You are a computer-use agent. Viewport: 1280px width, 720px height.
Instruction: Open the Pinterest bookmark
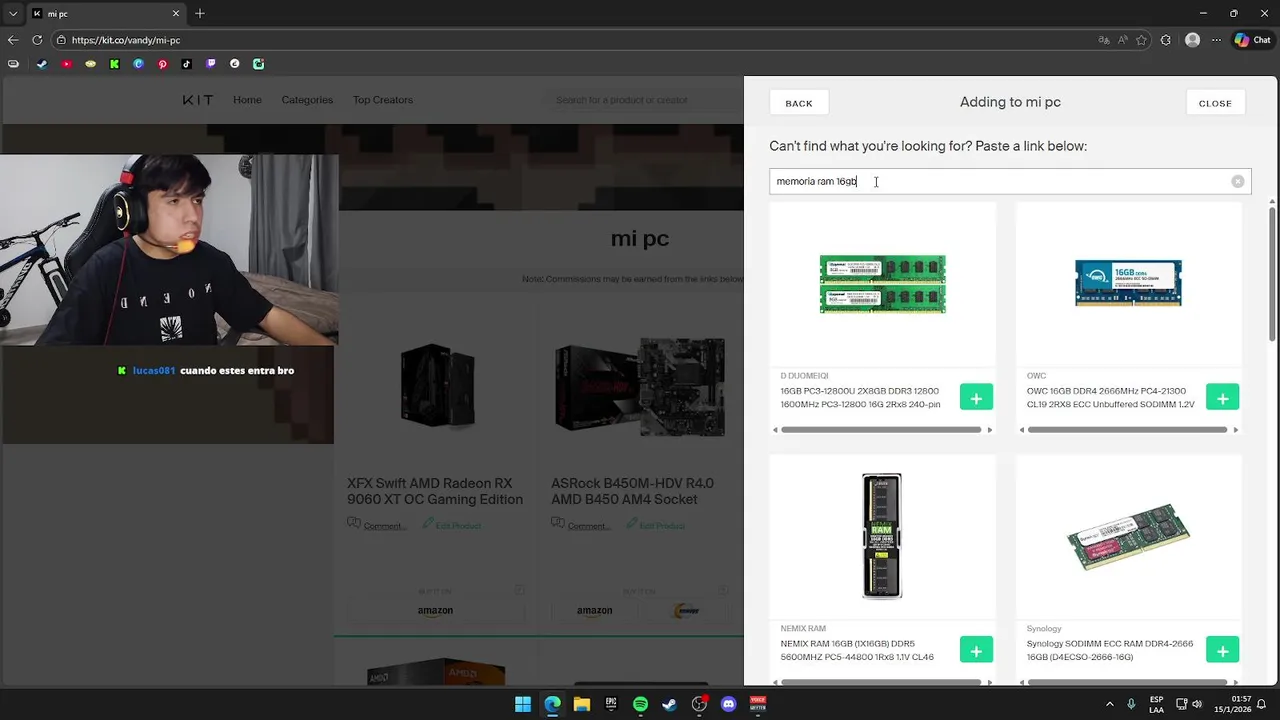(162, 64)
